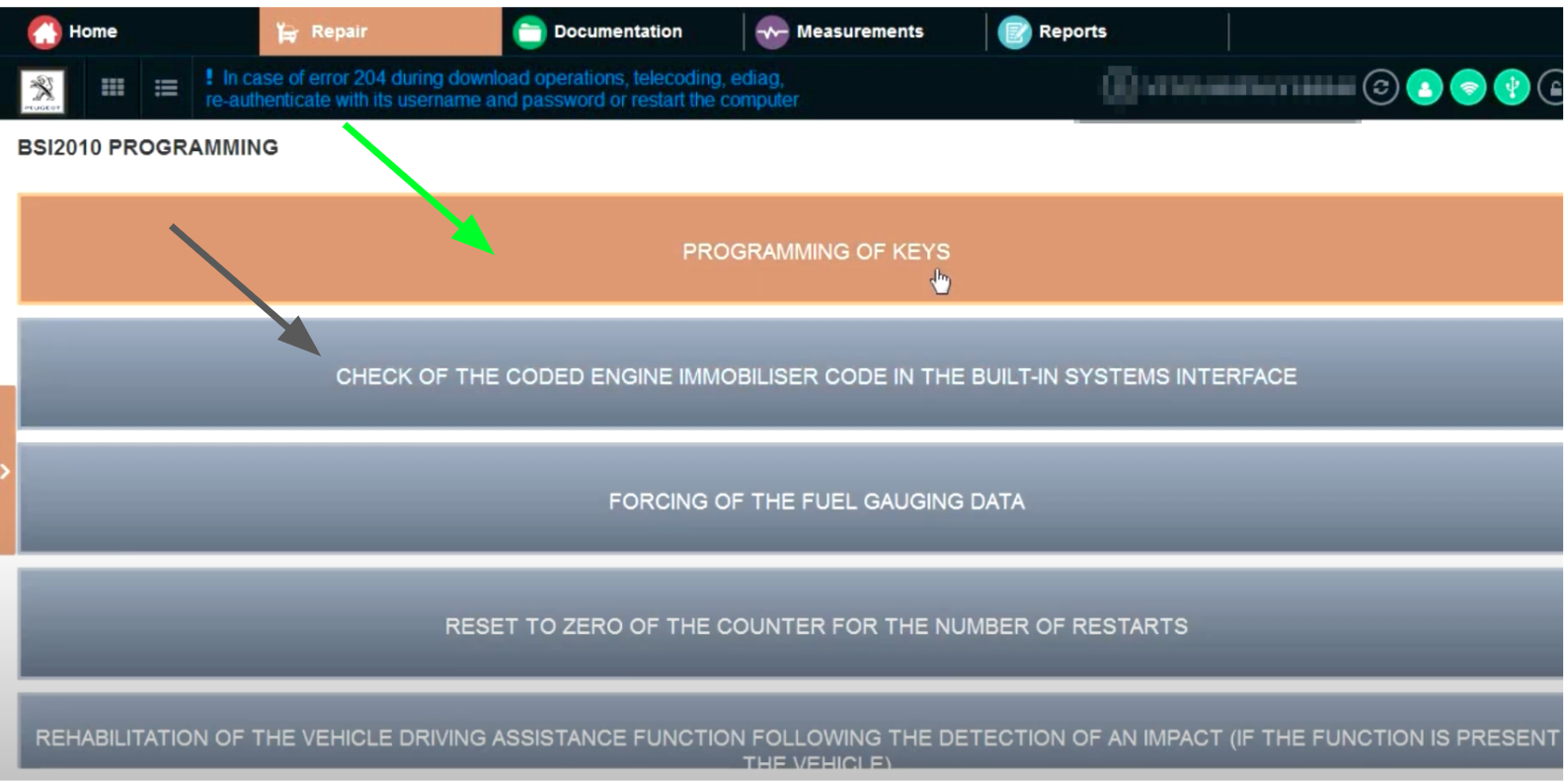Select Rehabilitation of Vehicle Driving Assistance Function
This screenshot has height=782, width=1568.
coord(790,732)
